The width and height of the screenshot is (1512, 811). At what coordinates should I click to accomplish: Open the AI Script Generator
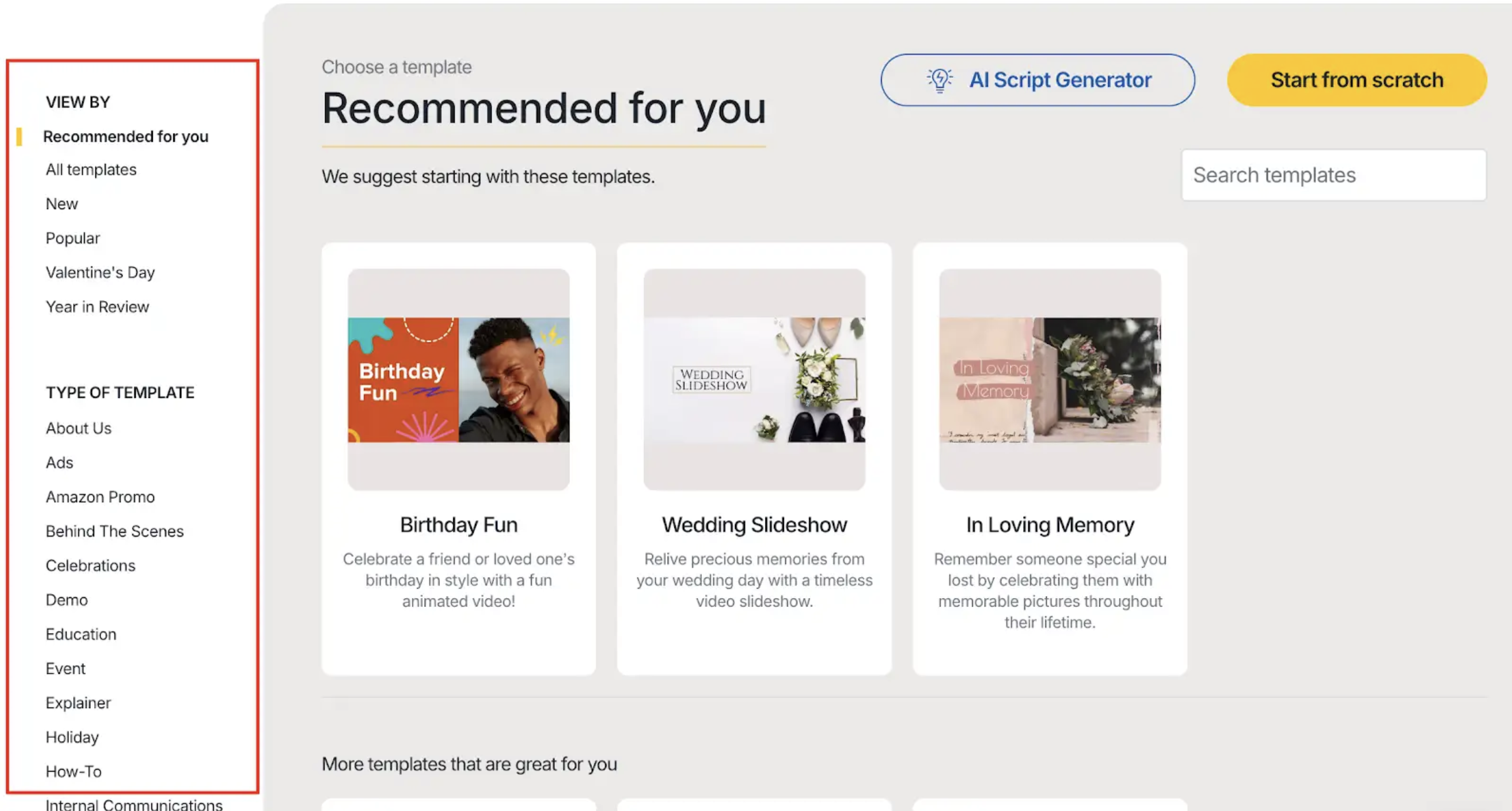(x=1037, y=80)
